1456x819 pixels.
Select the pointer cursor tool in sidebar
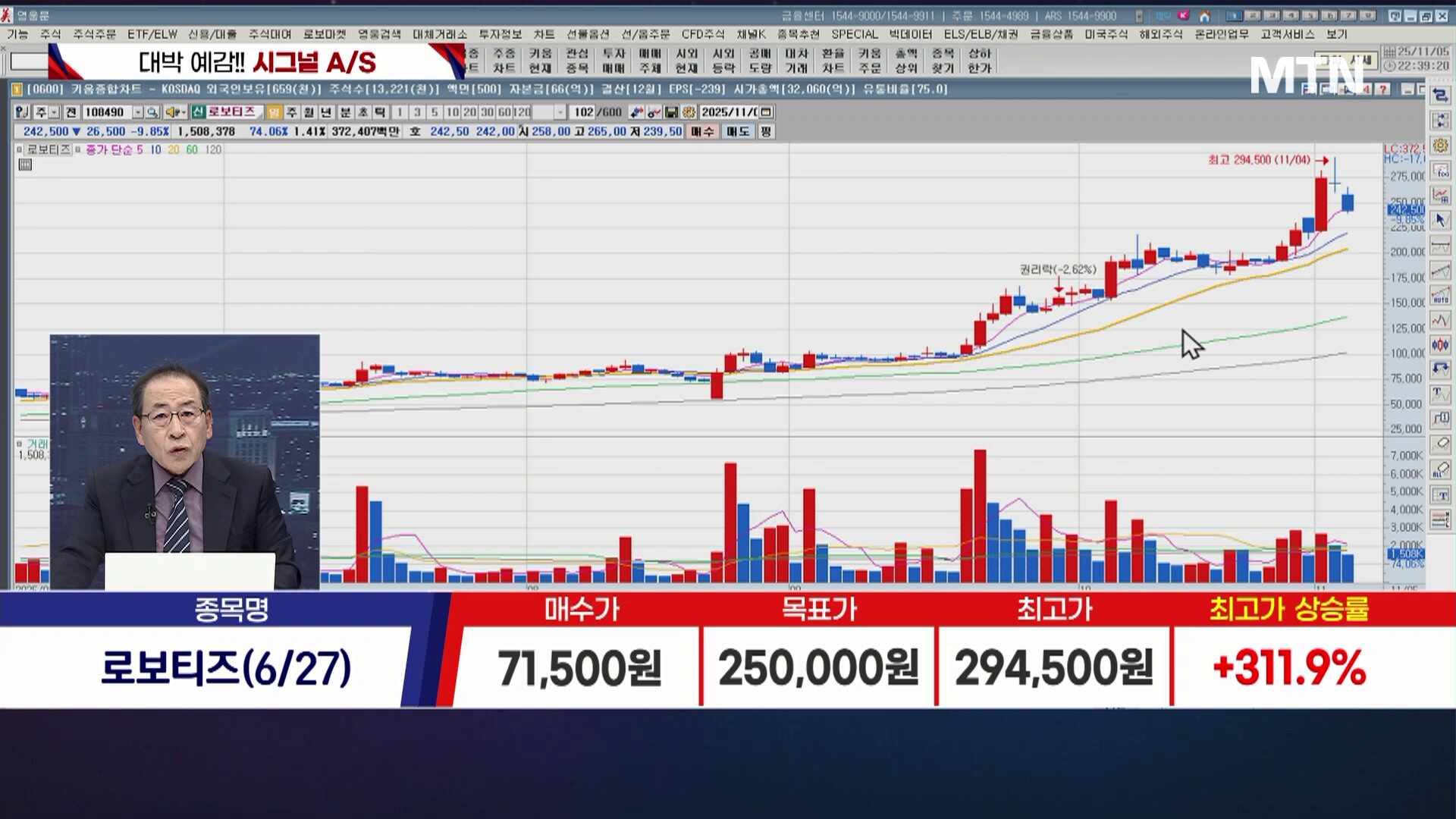pyautogui.click(x=1440, y=220)
